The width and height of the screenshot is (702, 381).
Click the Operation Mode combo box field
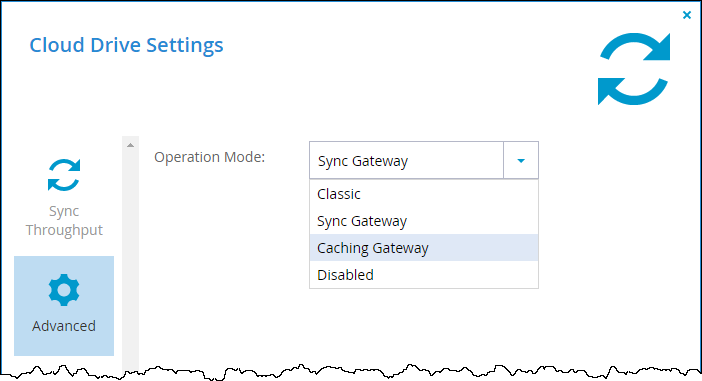tap(424, 160)
